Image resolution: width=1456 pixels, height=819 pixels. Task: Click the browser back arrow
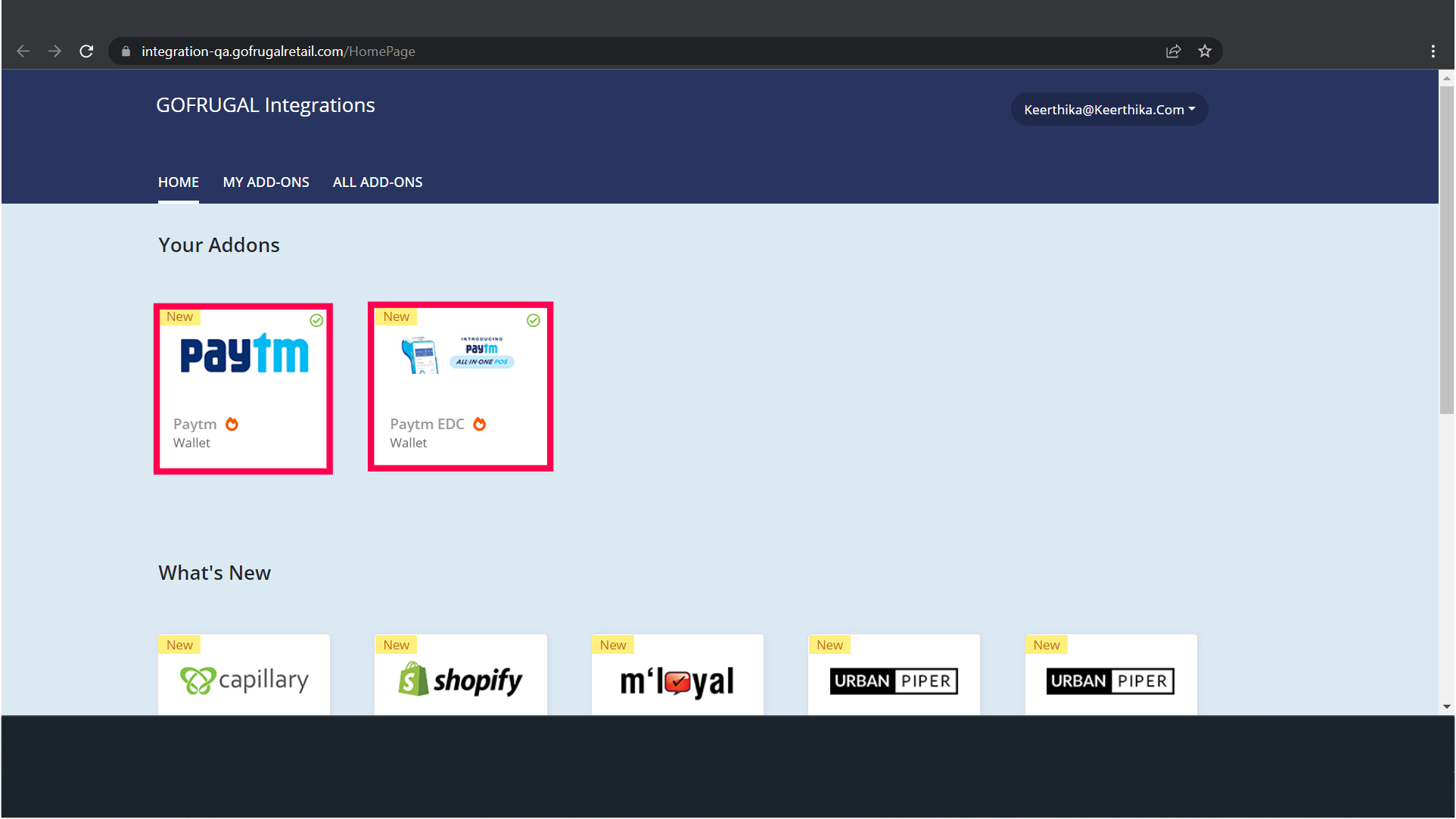(x=23, y=51)
